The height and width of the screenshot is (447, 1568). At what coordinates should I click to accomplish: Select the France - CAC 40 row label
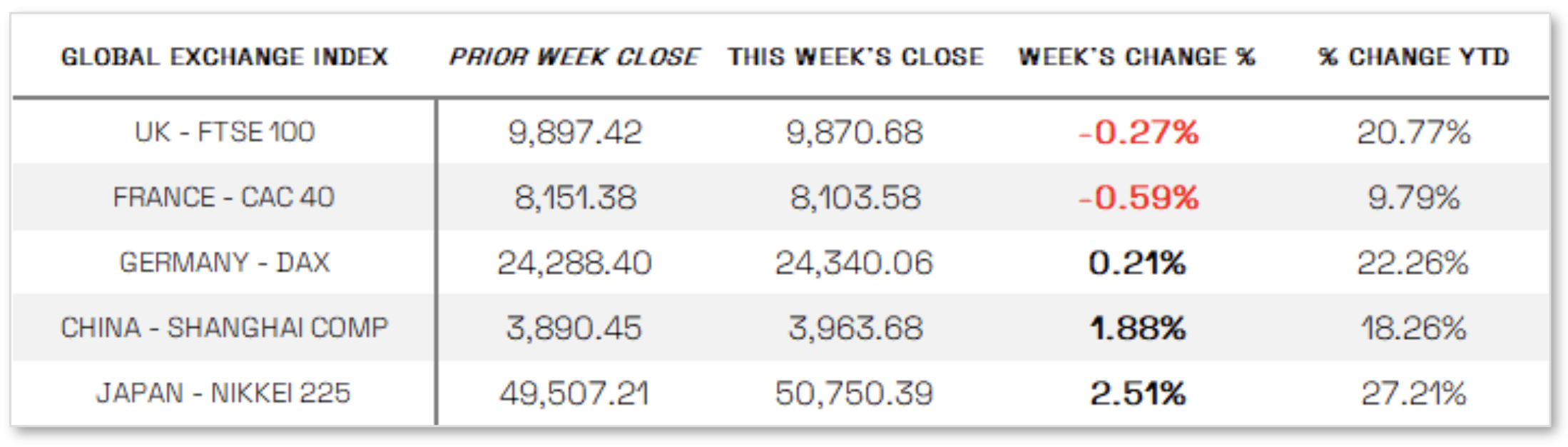[223, 197]
